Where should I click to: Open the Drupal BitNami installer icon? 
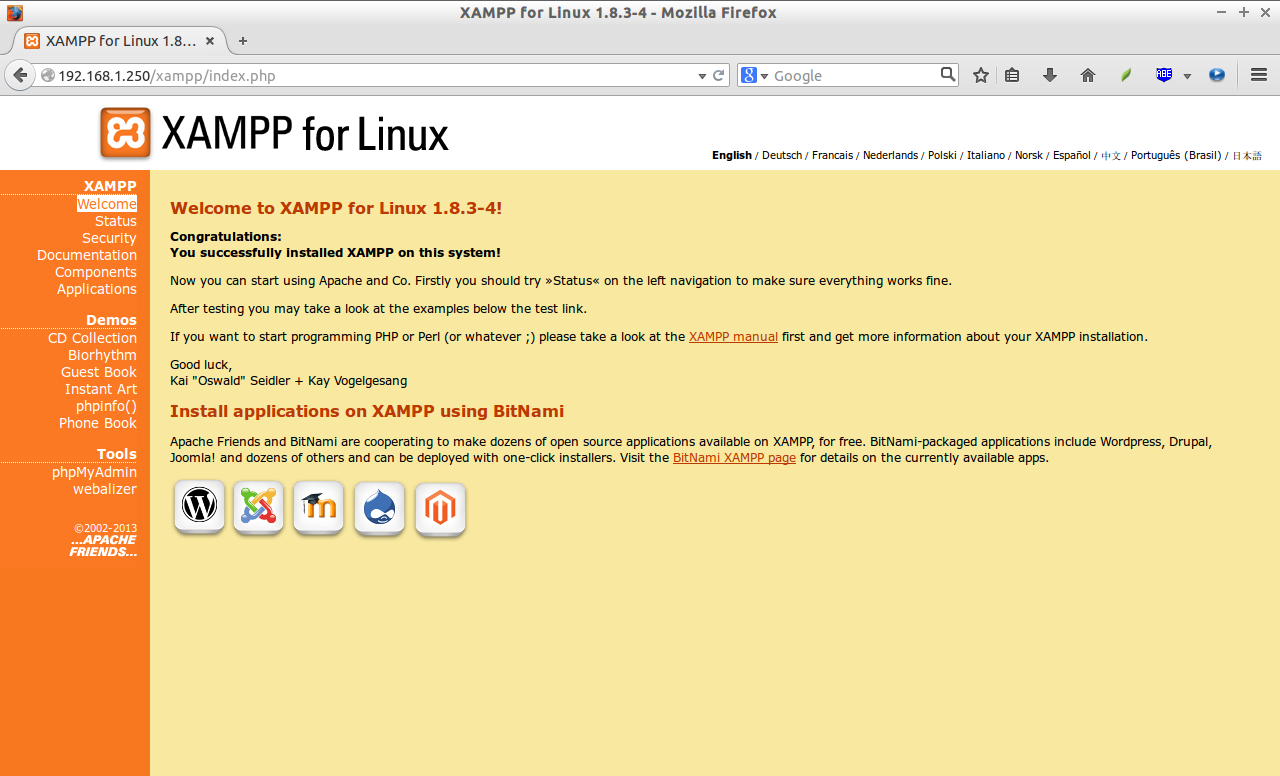380,509
